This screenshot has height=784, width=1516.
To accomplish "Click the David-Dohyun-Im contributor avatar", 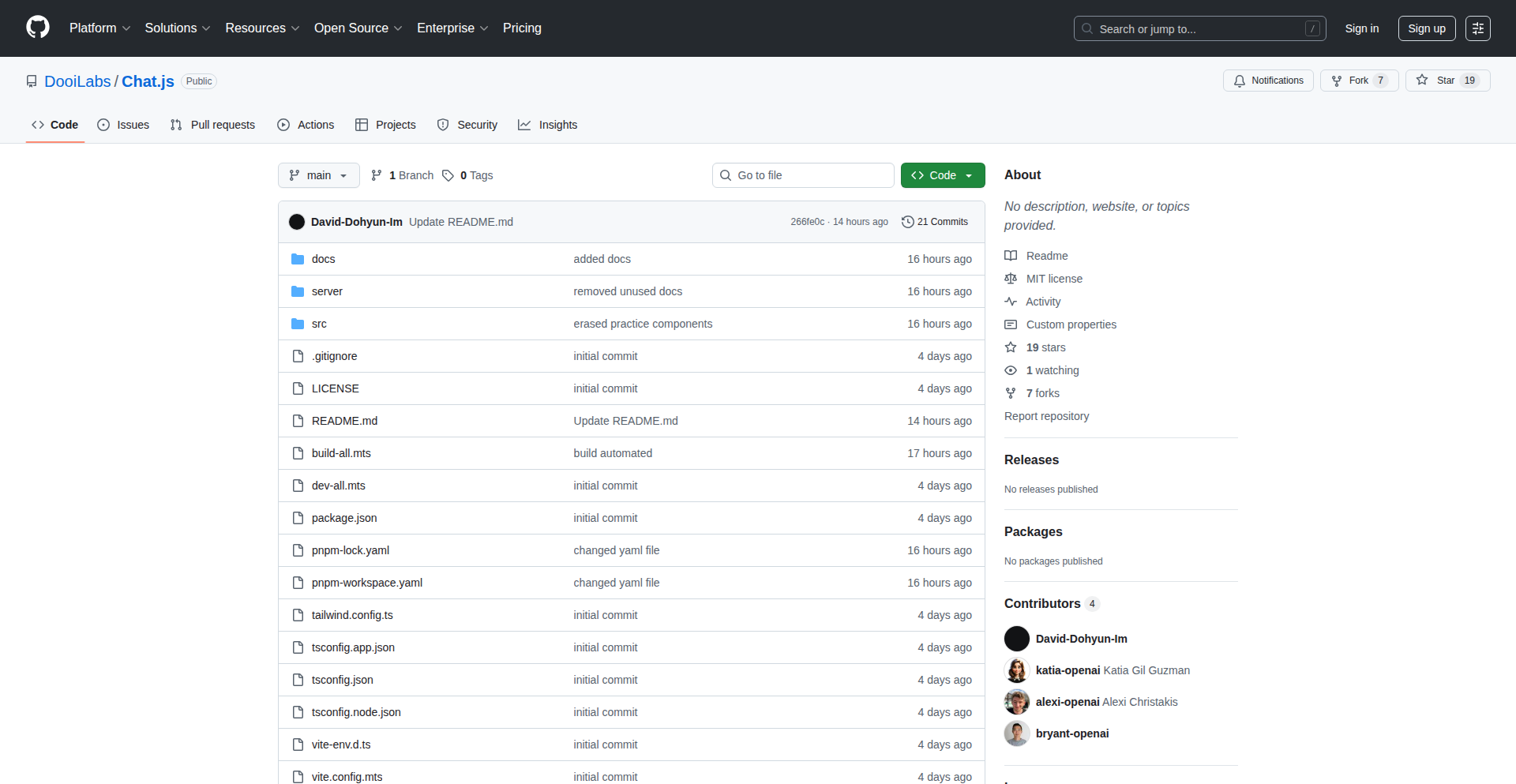I will coord(1017,639).
